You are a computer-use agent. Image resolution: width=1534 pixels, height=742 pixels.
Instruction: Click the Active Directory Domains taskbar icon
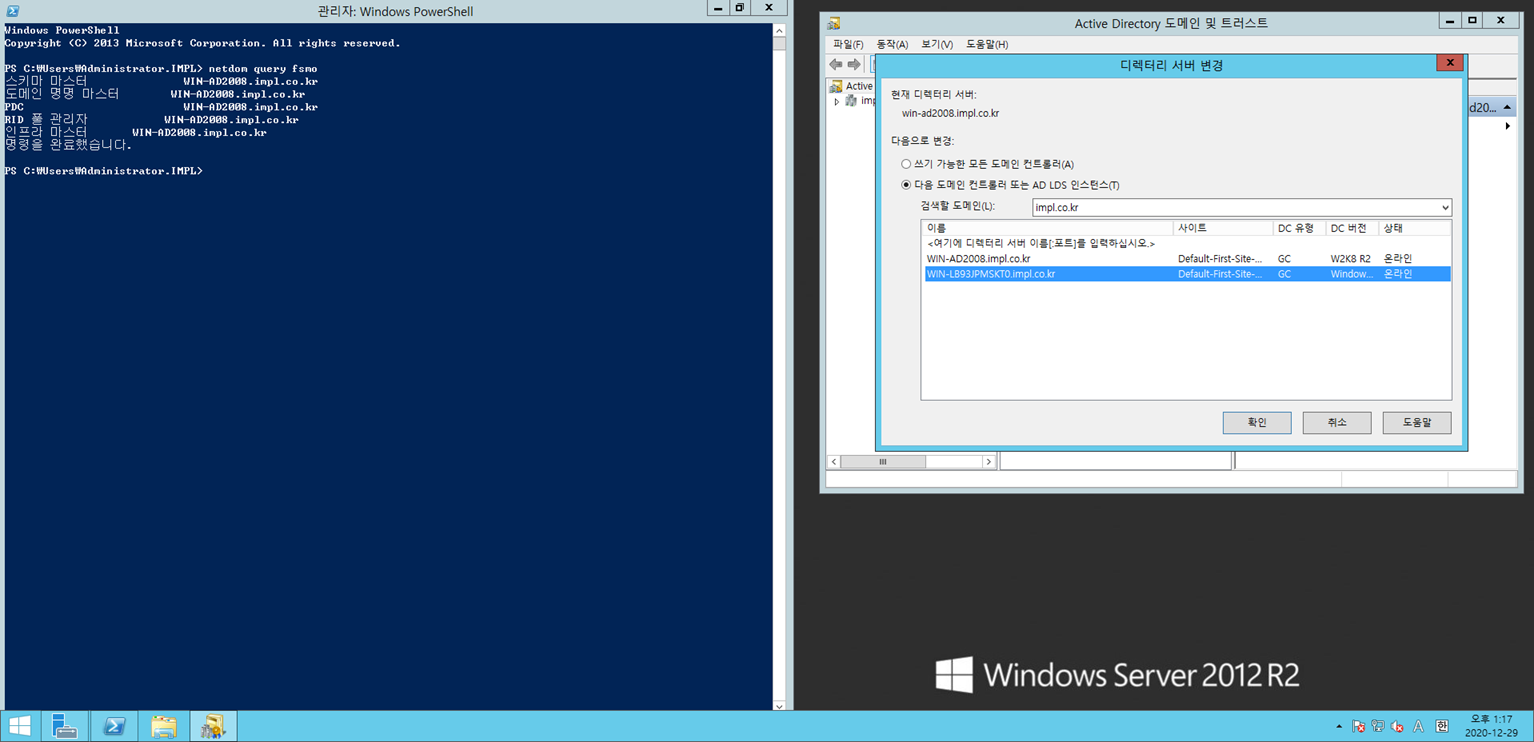tap(212, 726)
